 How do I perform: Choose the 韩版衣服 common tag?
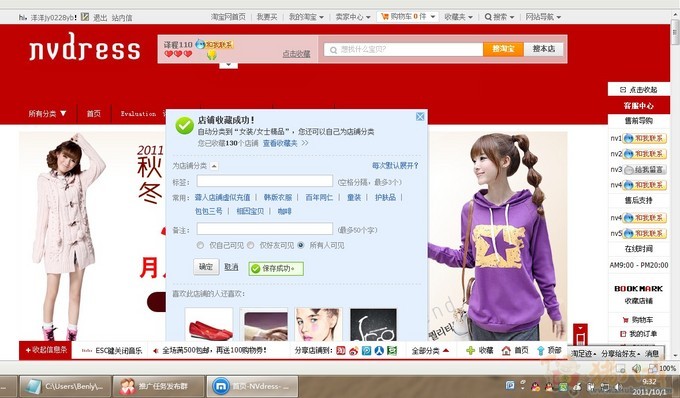coord(278,197)
